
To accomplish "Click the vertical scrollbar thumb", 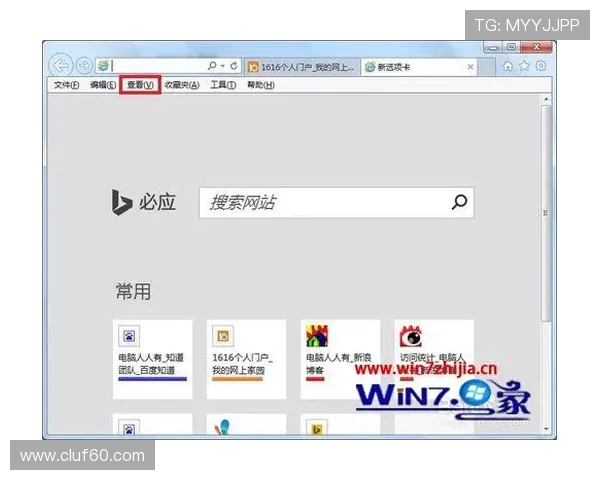I will (546, 213).
